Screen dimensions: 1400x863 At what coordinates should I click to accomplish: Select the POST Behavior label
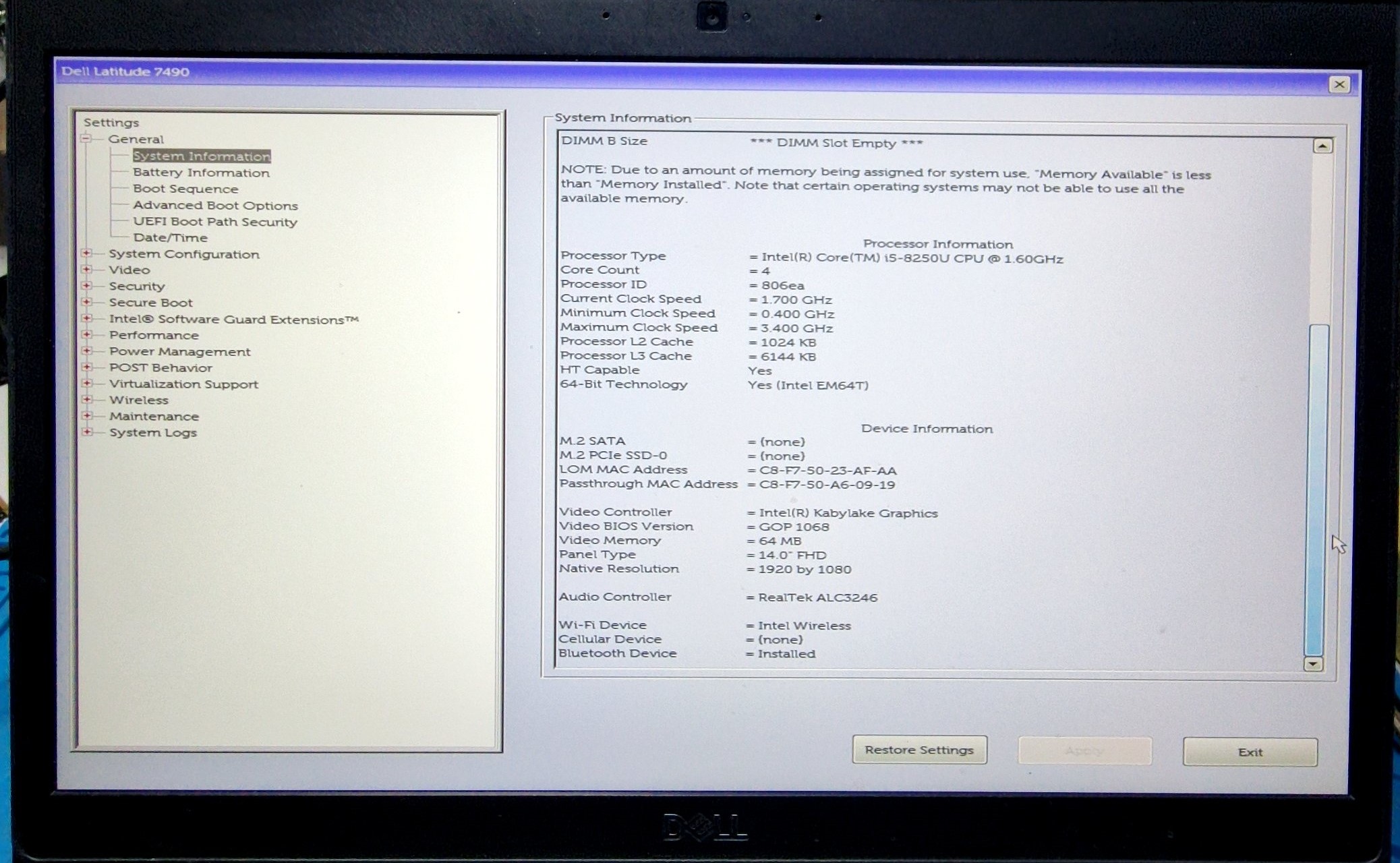pos(161,367)
